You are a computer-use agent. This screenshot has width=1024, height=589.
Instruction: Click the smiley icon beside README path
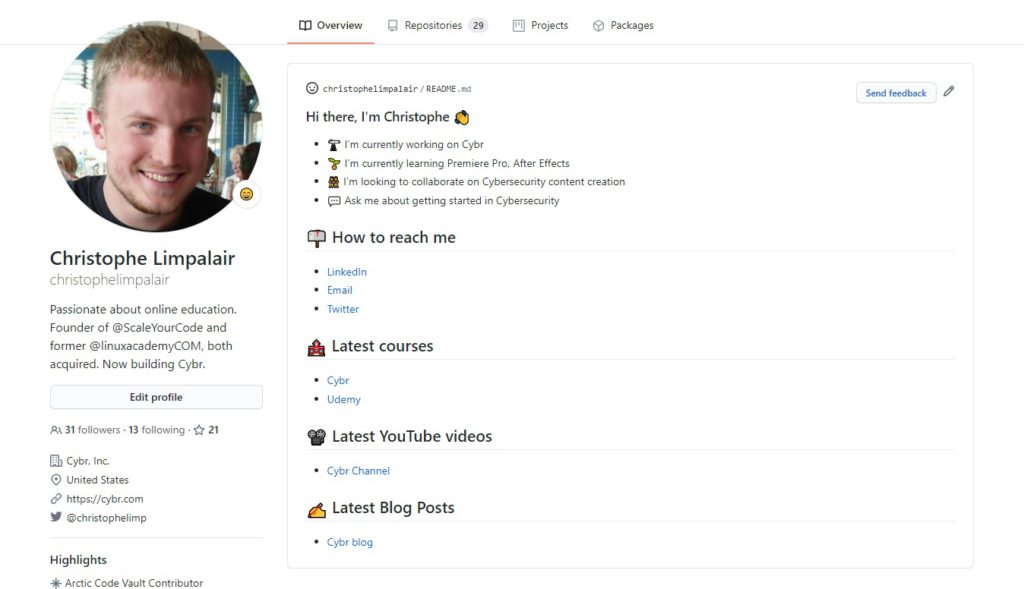[312, 88]
